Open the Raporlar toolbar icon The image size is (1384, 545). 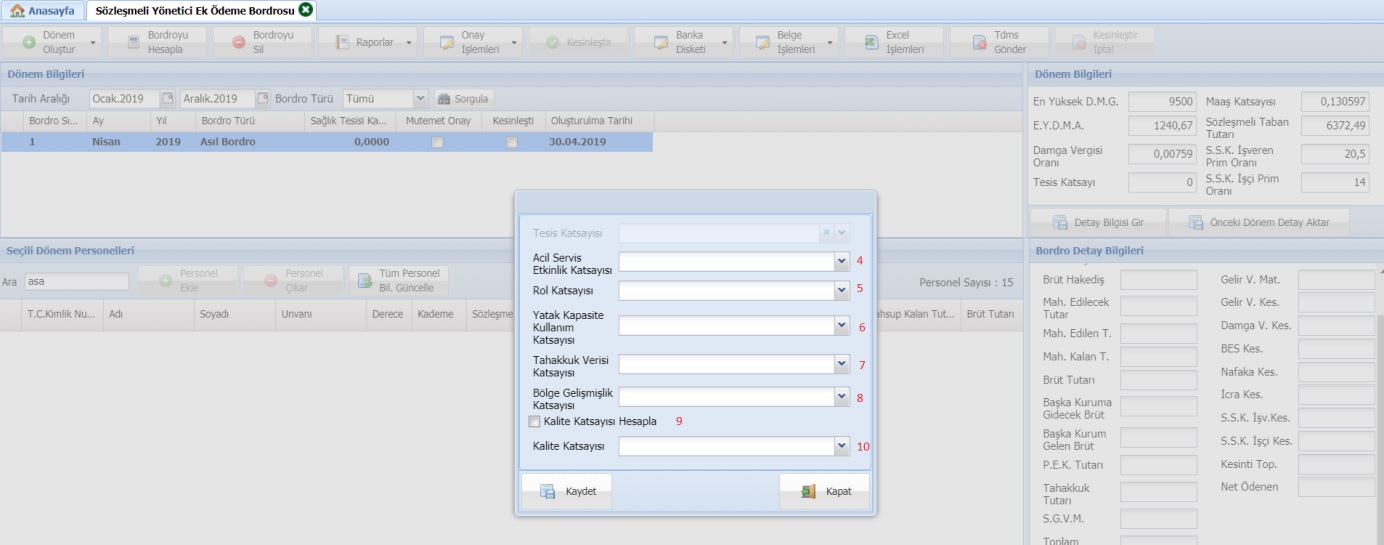pos(342,43)
